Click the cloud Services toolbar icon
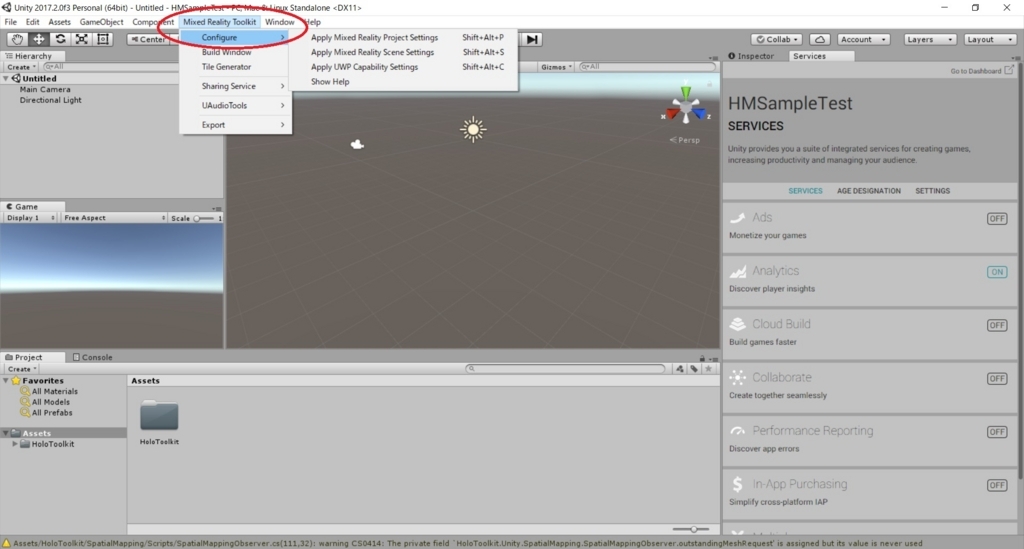The height and width of the screenshot is (549, 1024). click(x=820, y=39)
